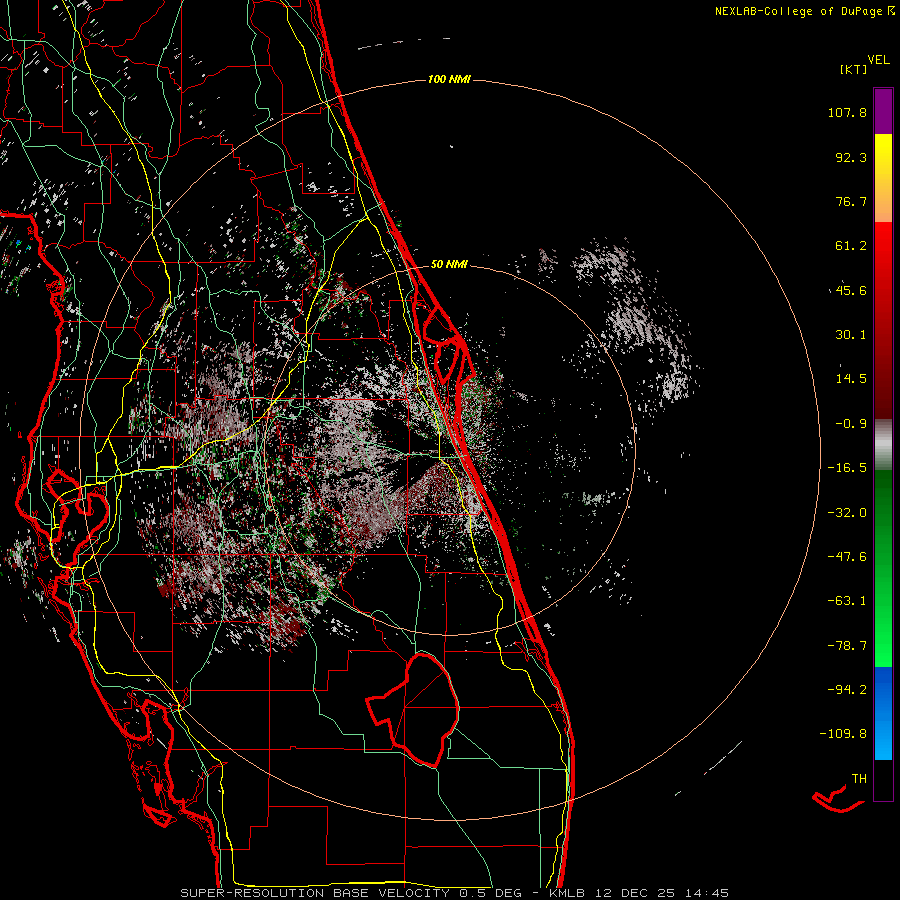The image size is (900, 900).
Task: Select the -94.2 scale value
Action: (847, 690)
